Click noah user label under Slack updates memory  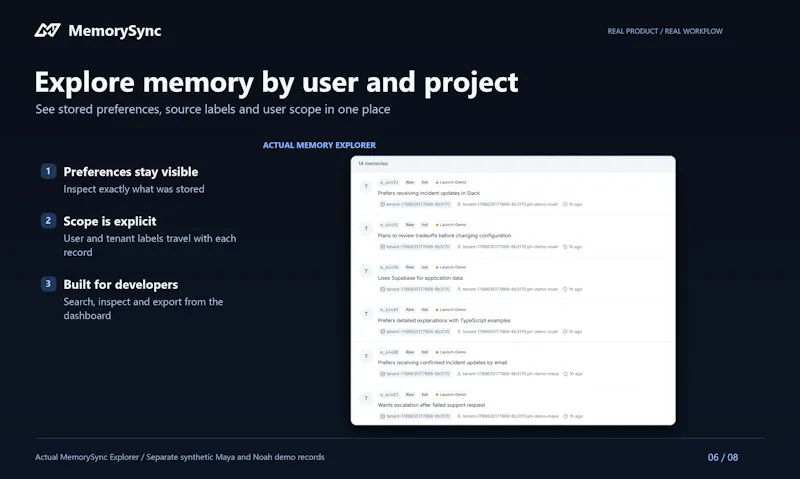(508, 204)
